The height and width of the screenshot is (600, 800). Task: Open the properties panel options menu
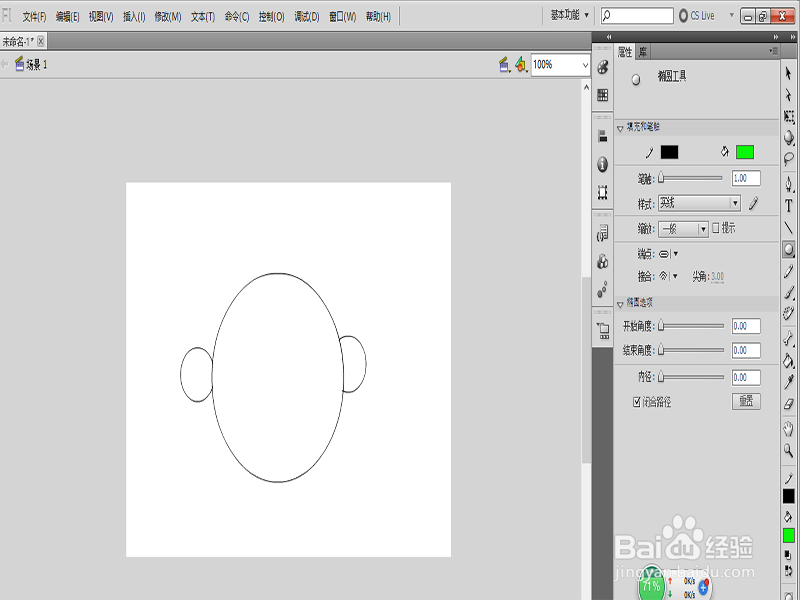773,51
